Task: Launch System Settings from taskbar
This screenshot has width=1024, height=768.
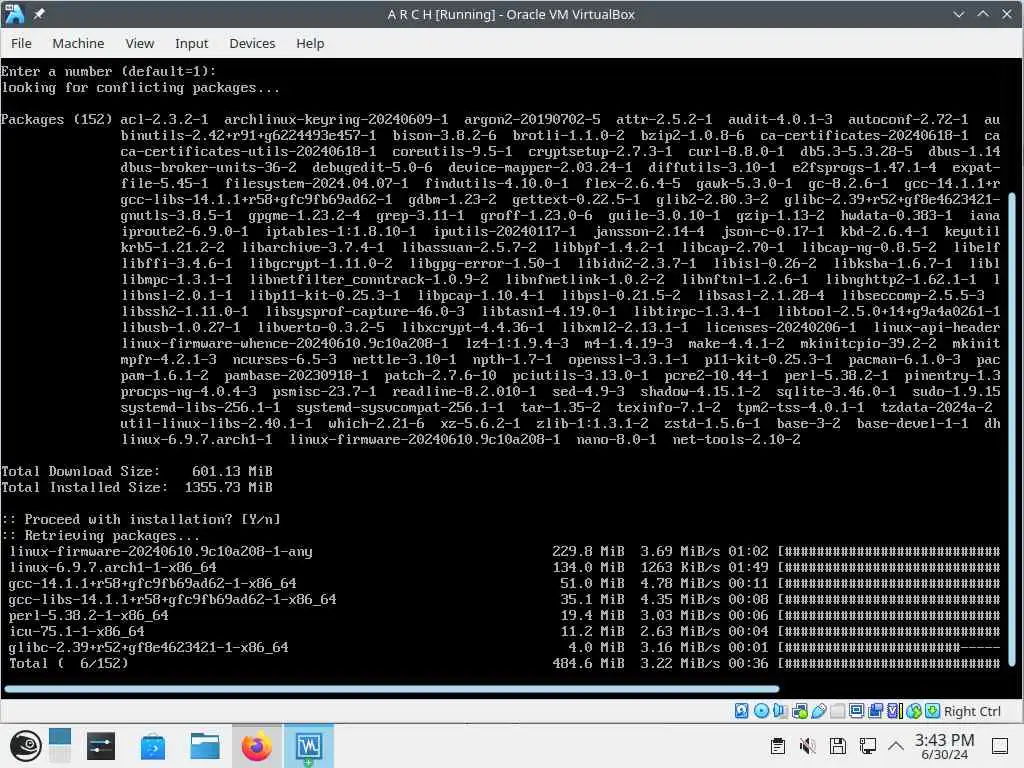Action: (101, 746)
